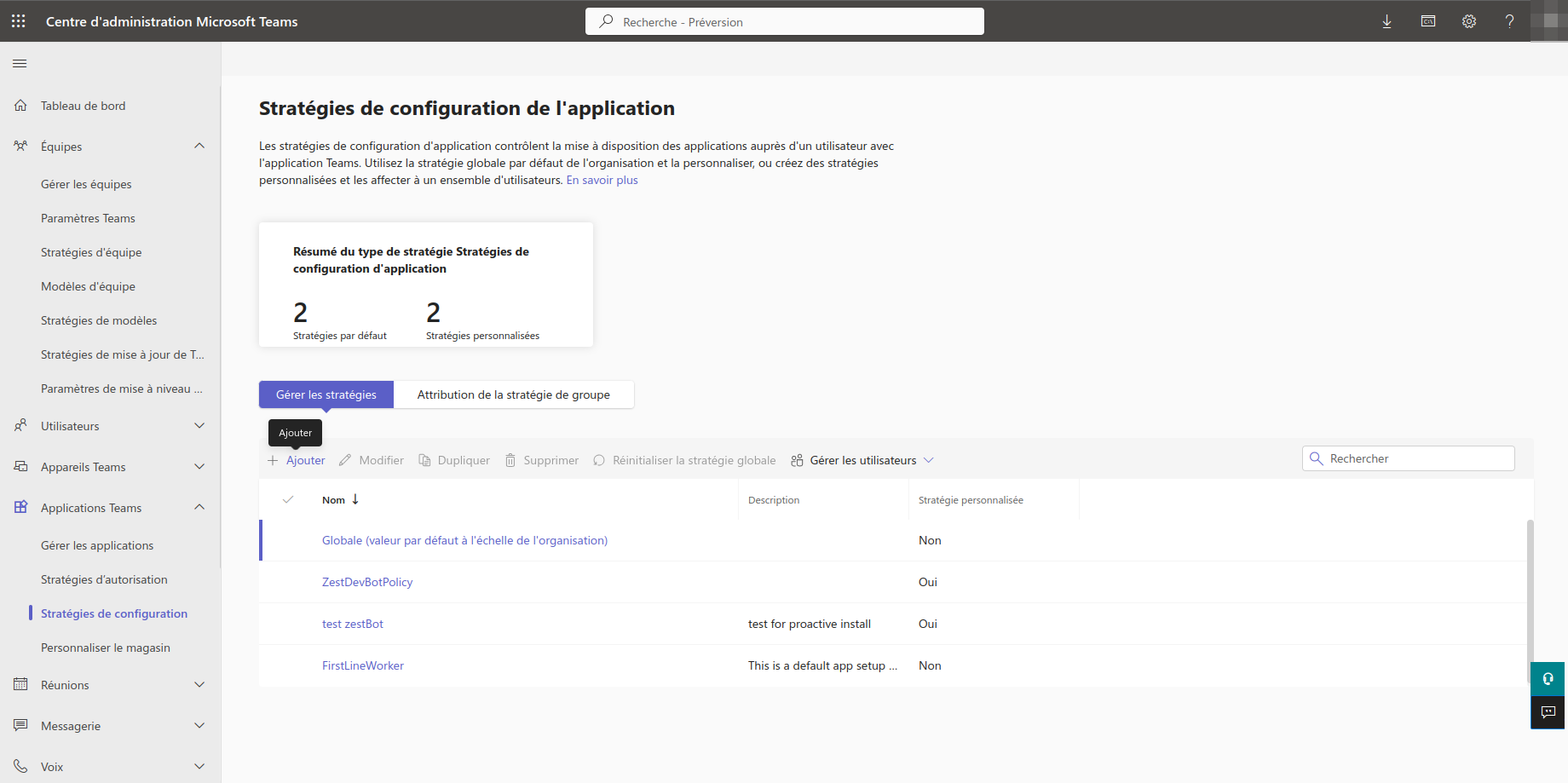Select the Gérer les stratégies tab
1568x783 pixels.
point(326,394)
